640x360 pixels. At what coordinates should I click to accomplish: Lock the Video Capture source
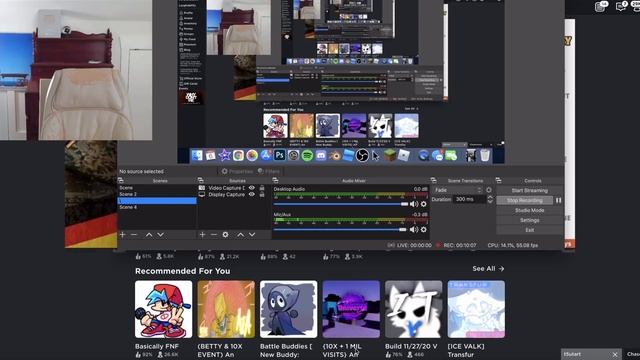[x=262, y=188]
